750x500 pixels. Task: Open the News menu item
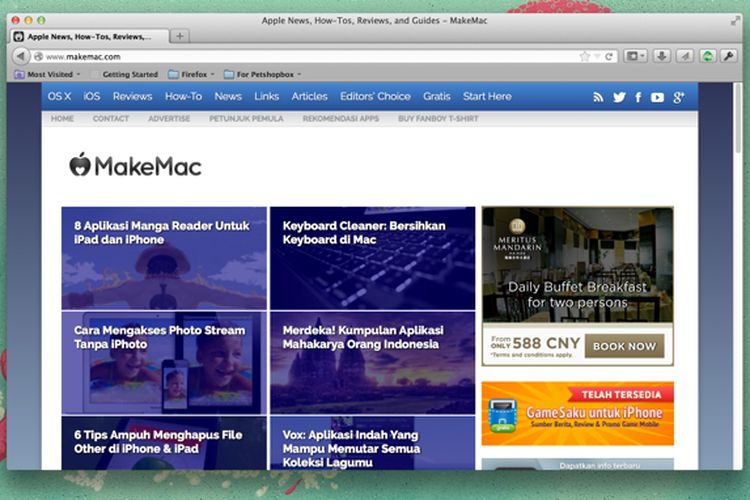[228, 96]
